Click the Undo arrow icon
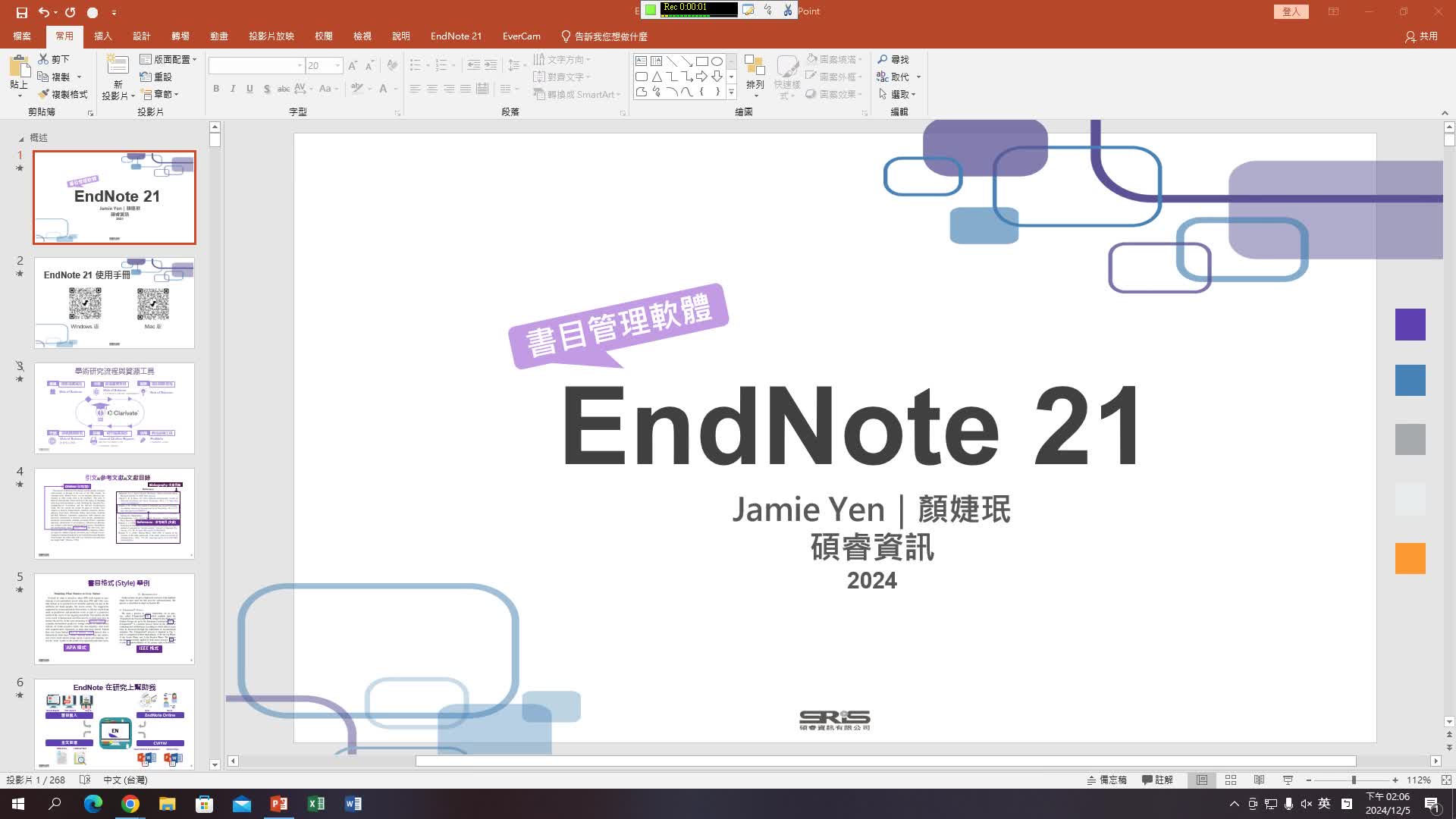The image size is (1456, 819). point(44,12)
